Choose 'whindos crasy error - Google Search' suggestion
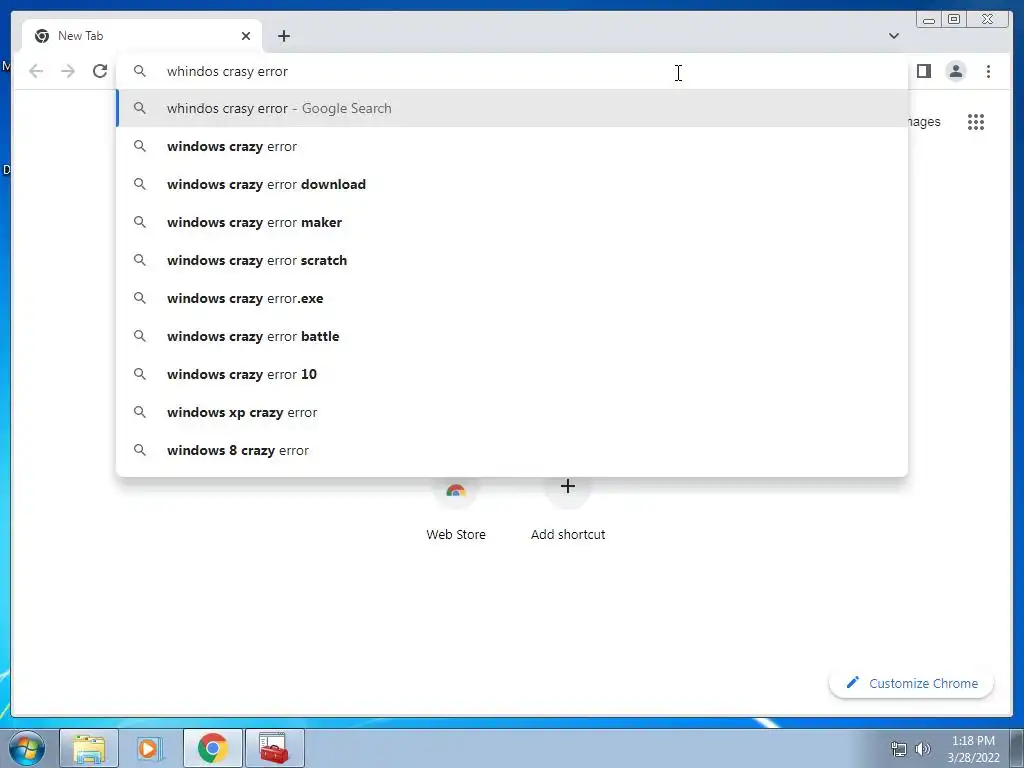This screenshot has height=768, width=1024. (x=512, y=108)
